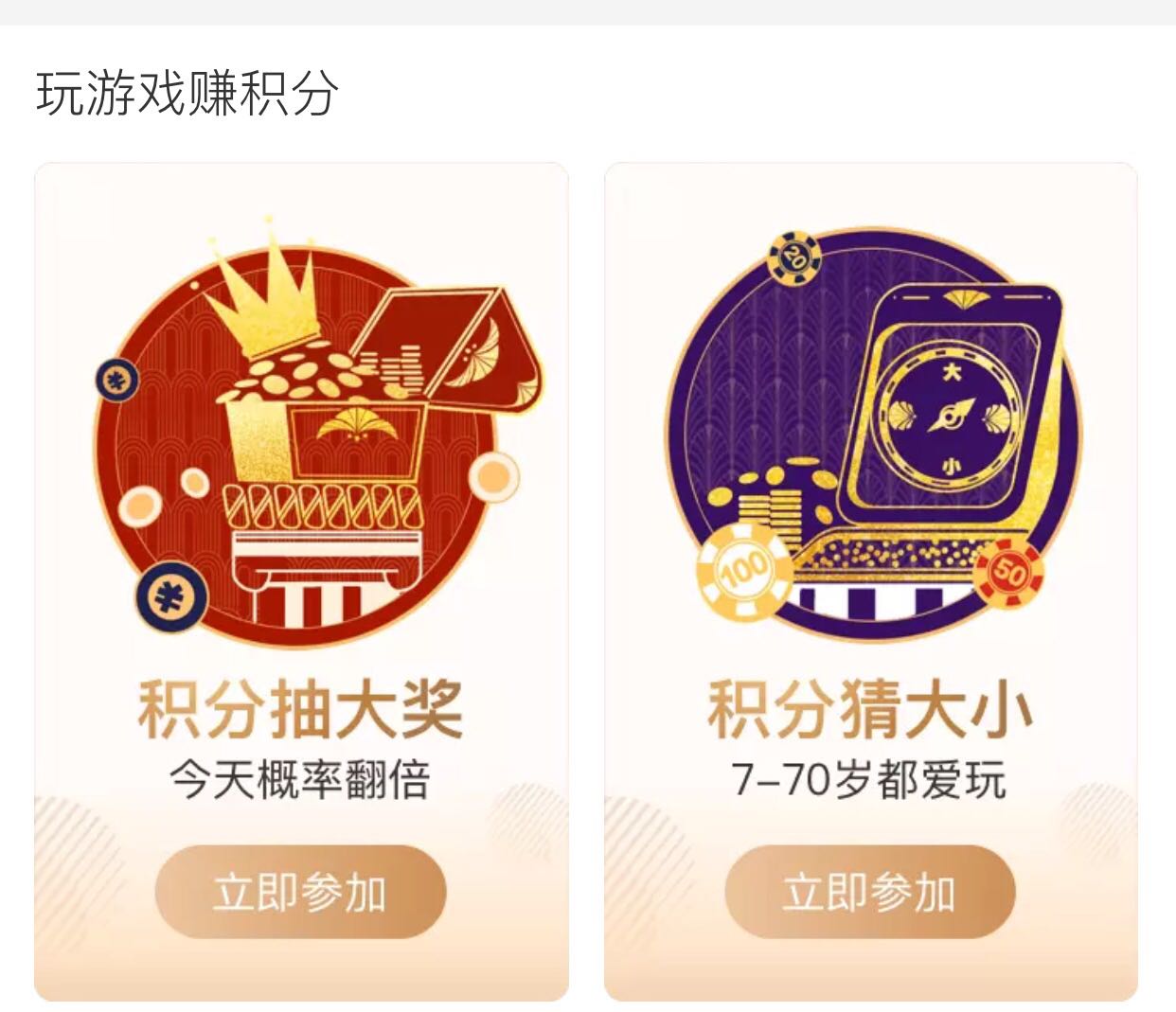
Task: Tap the large navy yen coin
Action: point(171,597)
